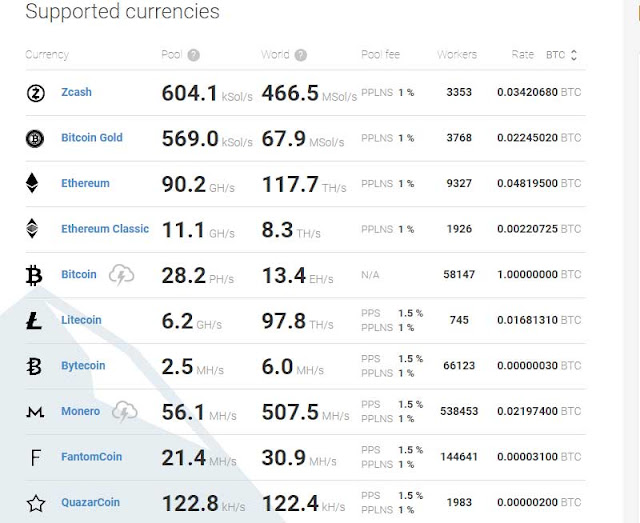Click the FantomCoin F logo icon

tap(36, 458)
